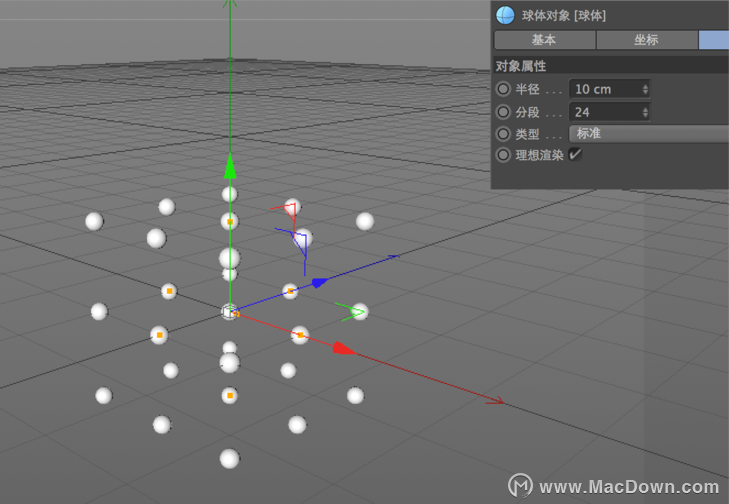729x504 pixels.
Task: Click the stepper arrows on the 半径 field
Action: click(645, 89)
